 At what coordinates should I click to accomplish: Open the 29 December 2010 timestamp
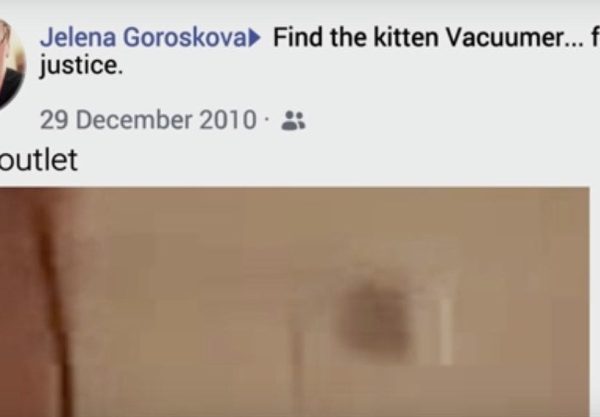pos(148,120)
